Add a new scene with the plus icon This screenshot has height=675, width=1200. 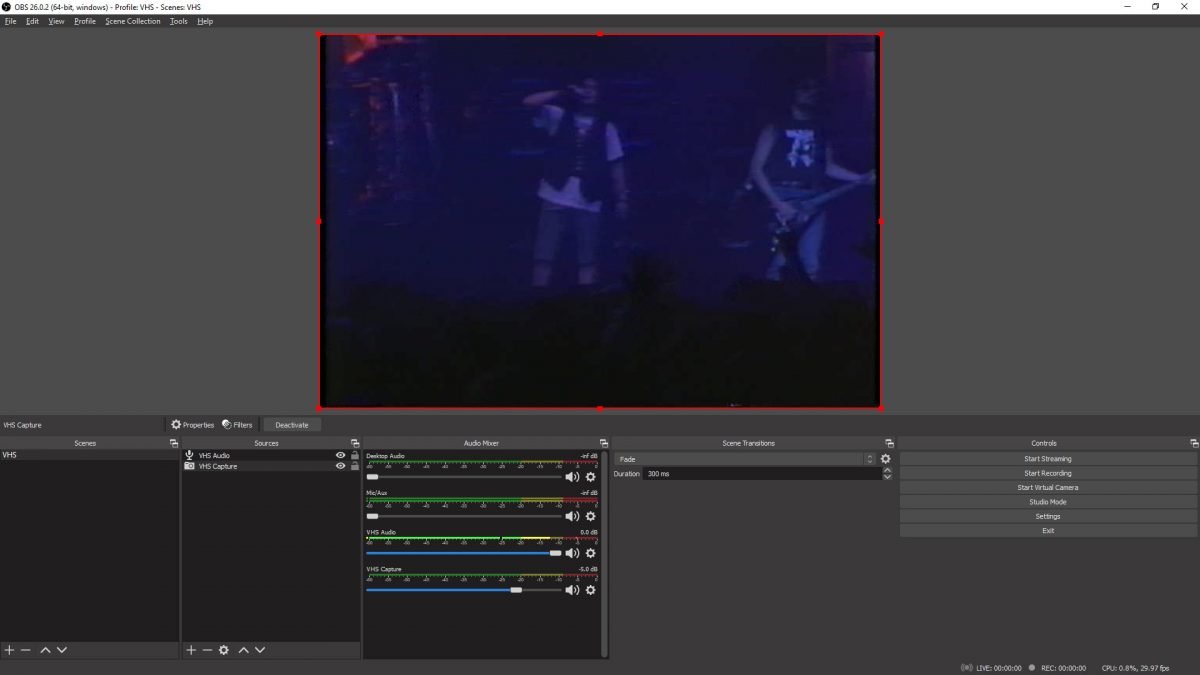[x=8, y=650]
